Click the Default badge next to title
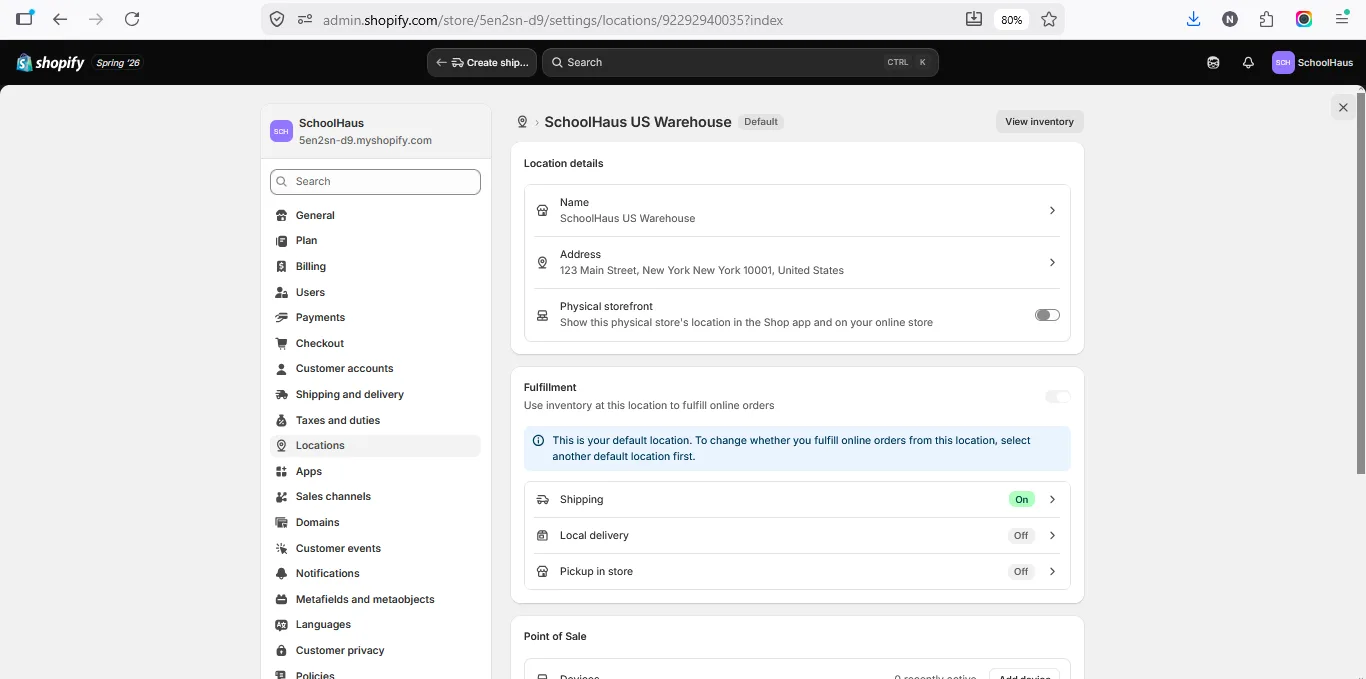Viewport: 1366px width, 679px height. click(761, 122)
